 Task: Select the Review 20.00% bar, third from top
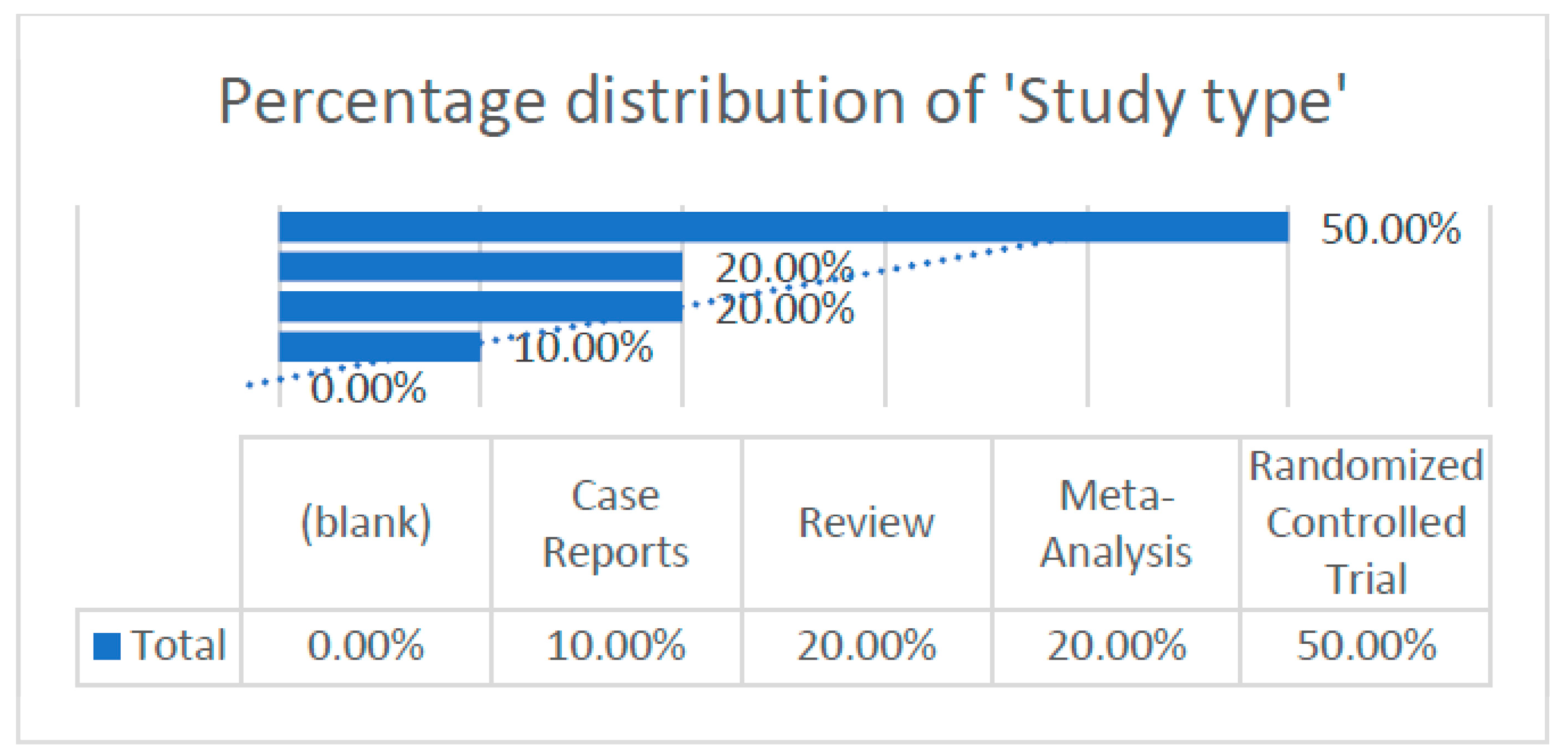point(480,306)
